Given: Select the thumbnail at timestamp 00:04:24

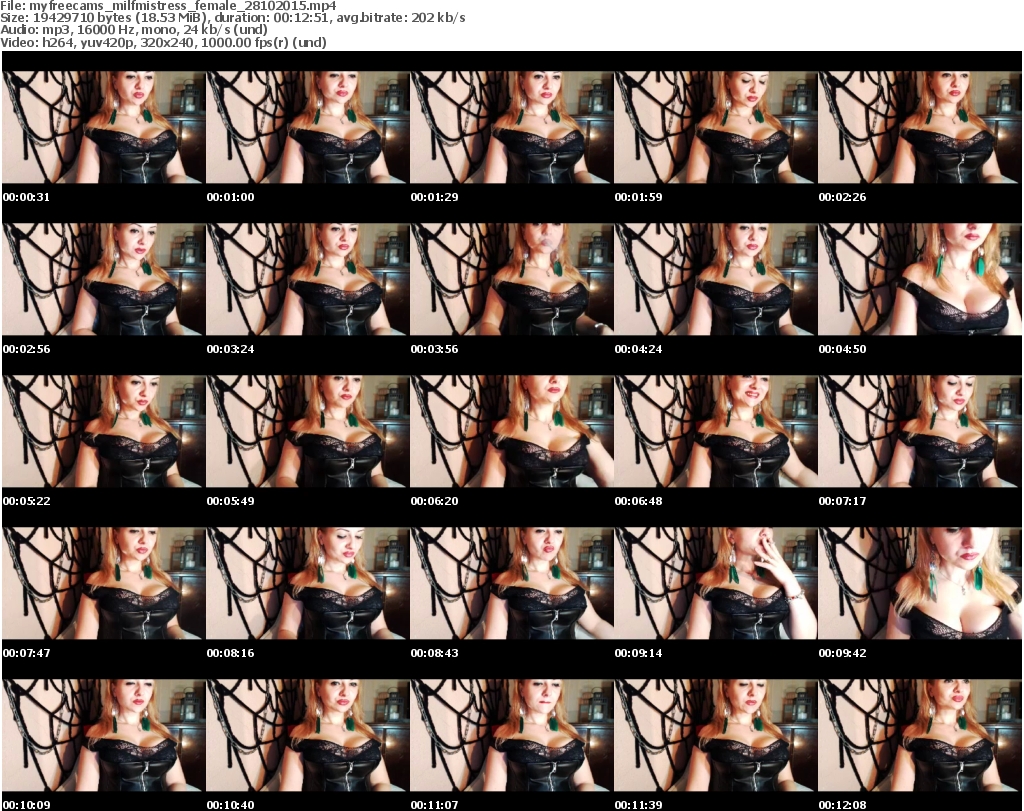Looking at the screenshot, I should point(716,279).
